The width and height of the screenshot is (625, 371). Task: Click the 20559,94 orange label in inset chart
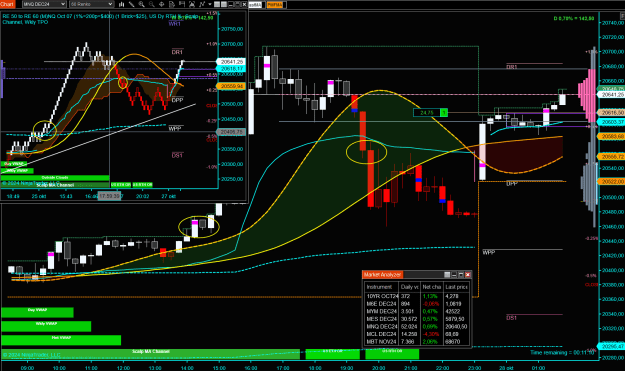(x=231, y=86)
